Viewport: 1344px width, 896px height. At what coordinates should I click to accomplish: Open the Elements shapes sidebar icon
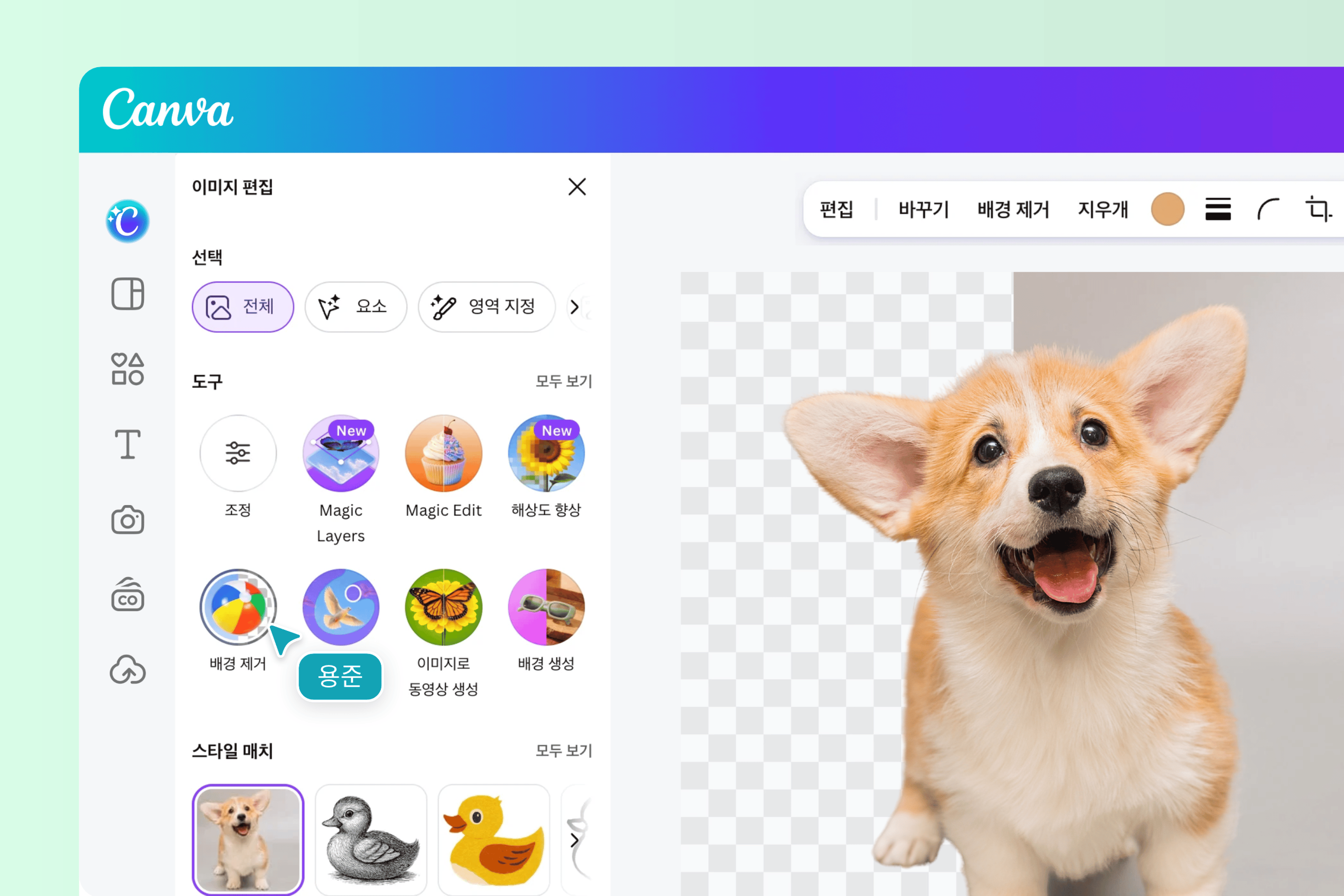pos(127,368)
